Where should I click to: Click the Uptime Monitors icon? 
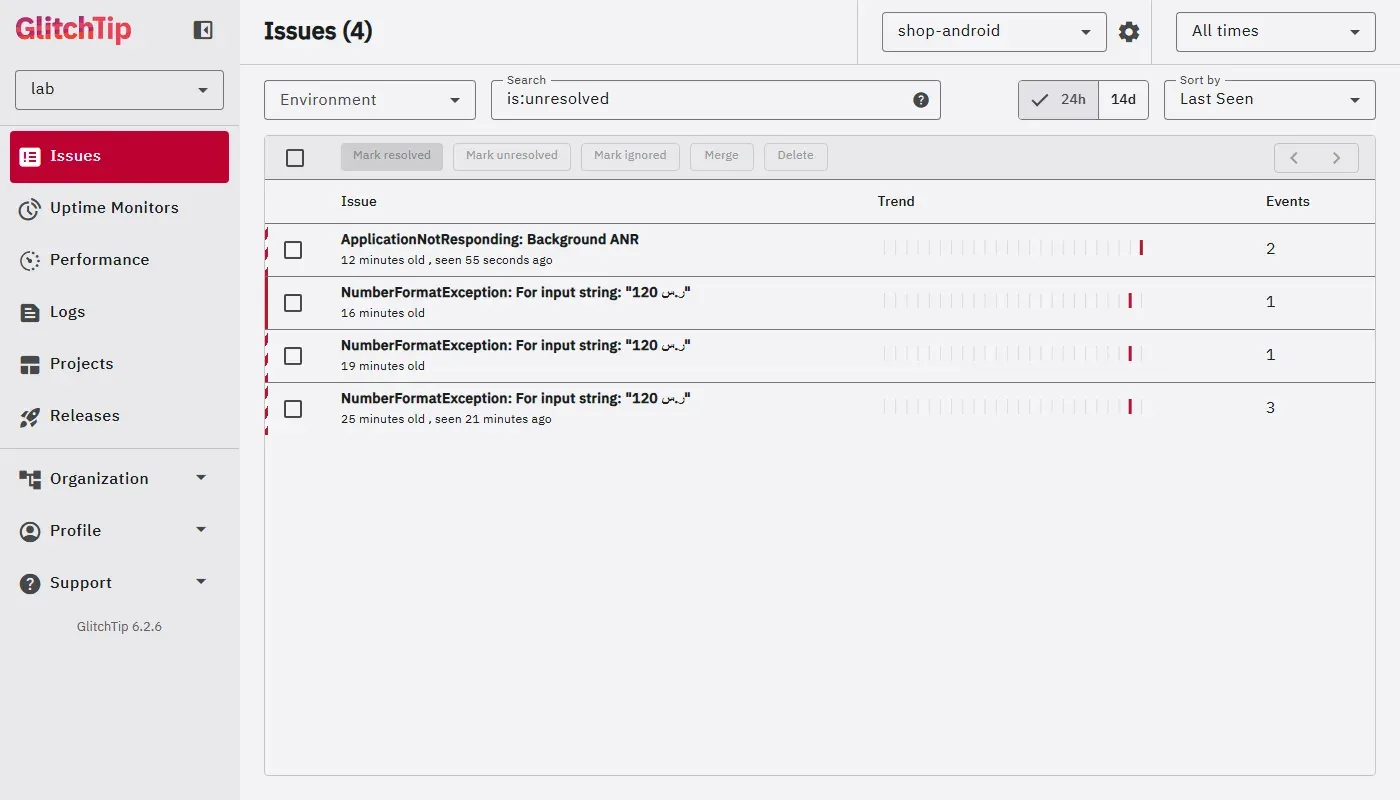30,209
